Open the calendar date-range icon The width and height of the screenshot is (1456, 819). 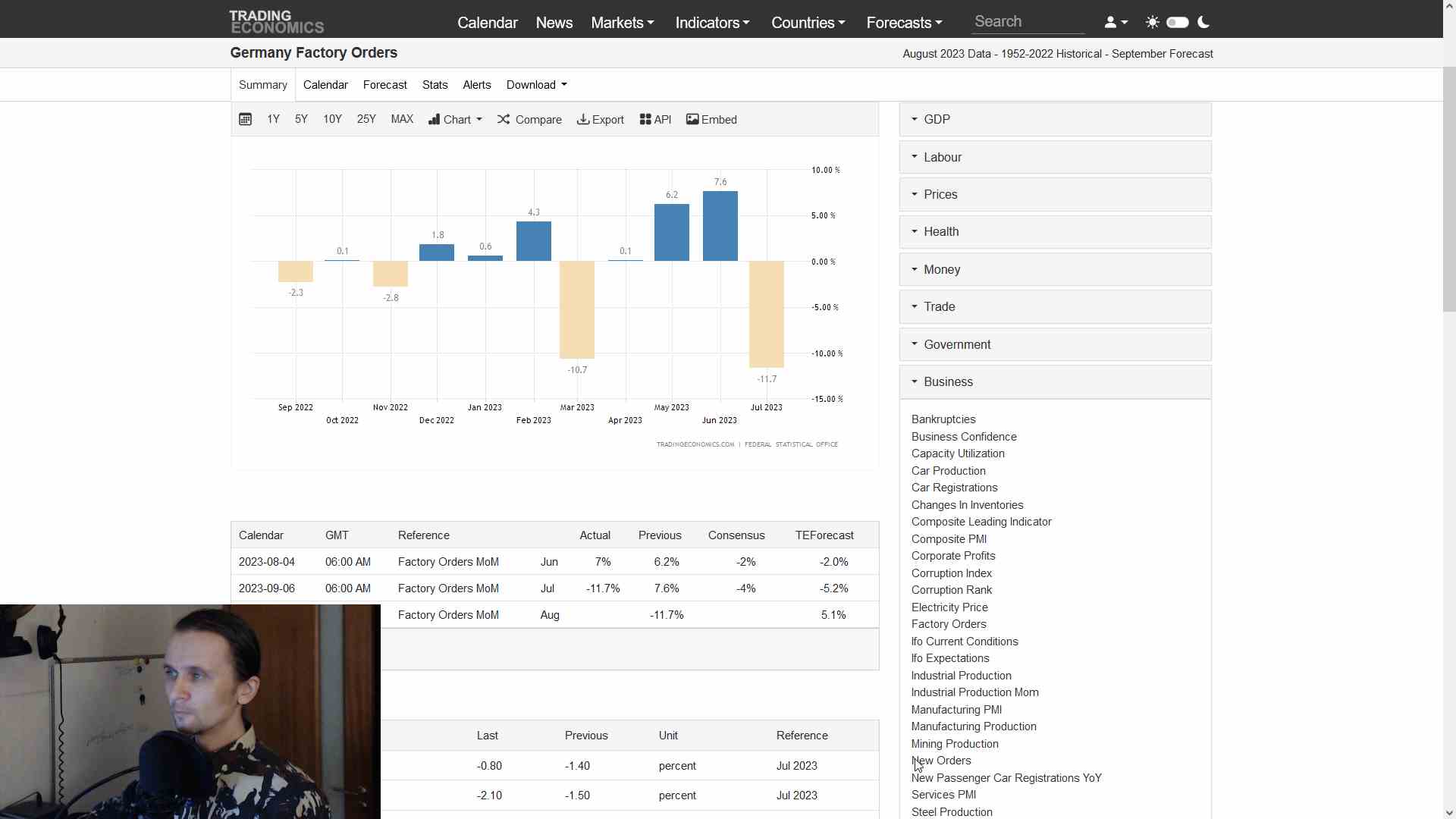tap(245, 119)
